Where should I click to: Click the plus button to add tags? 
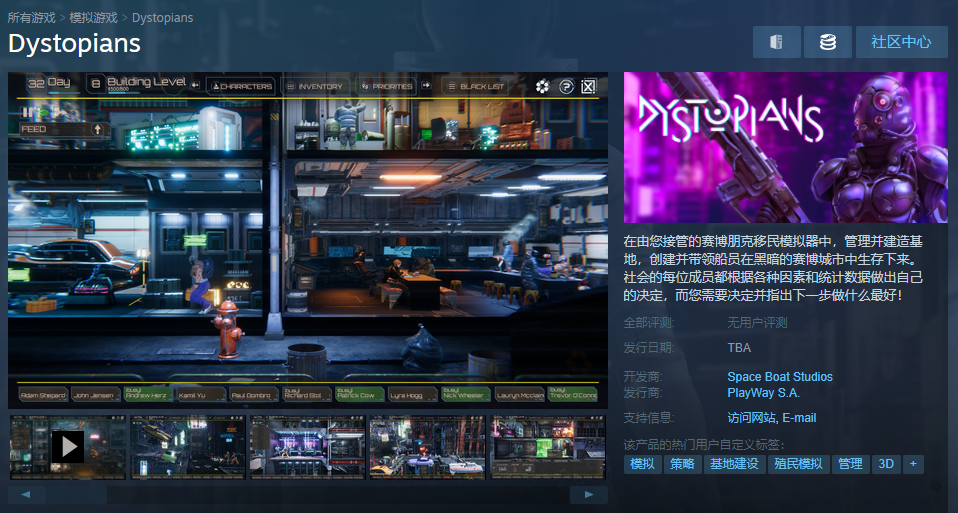(x=913, y=464)
